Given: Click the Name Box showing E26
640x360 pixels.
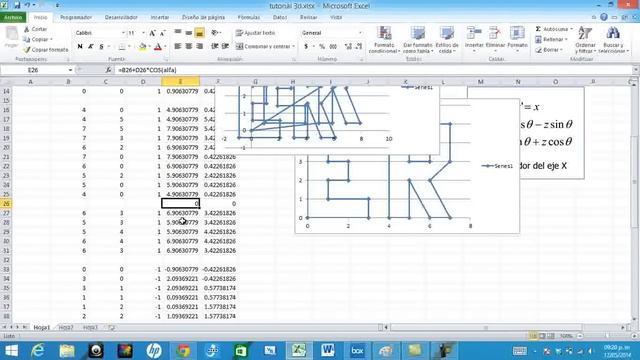Looking at the screenshot, I should [33, 70].
